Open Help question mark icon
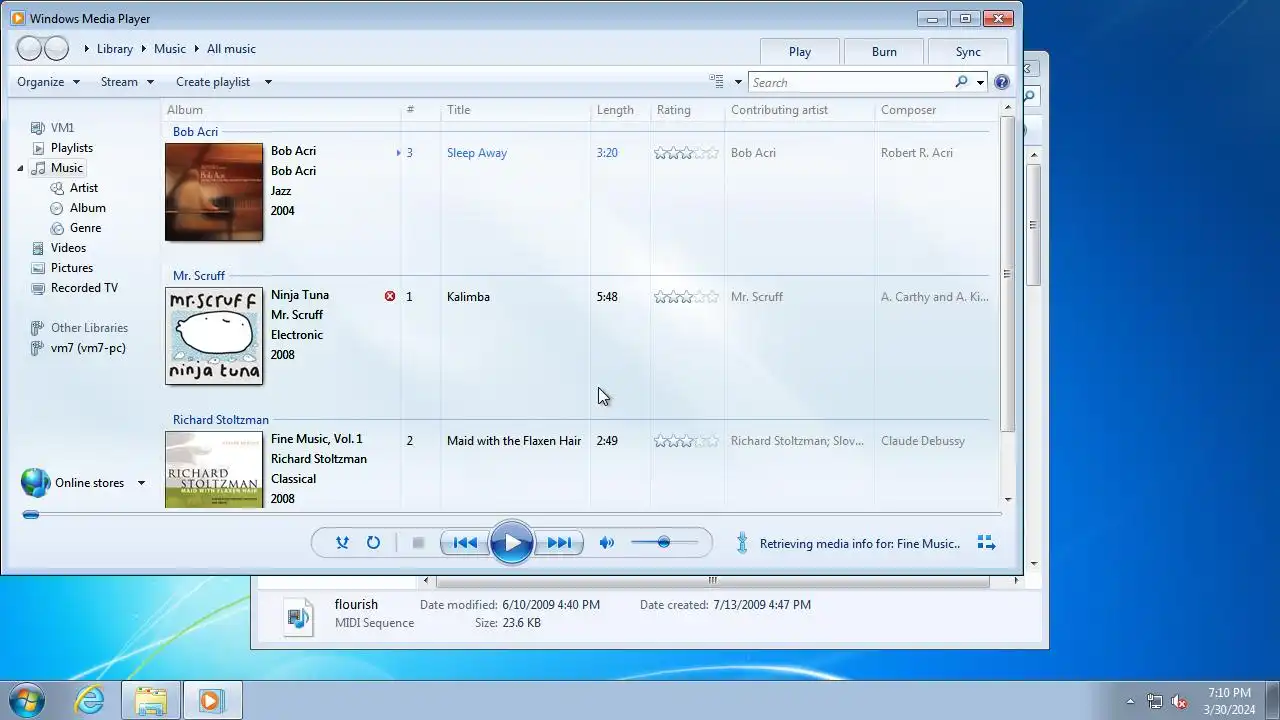1280x720 pixels. tap(1002, 83)
